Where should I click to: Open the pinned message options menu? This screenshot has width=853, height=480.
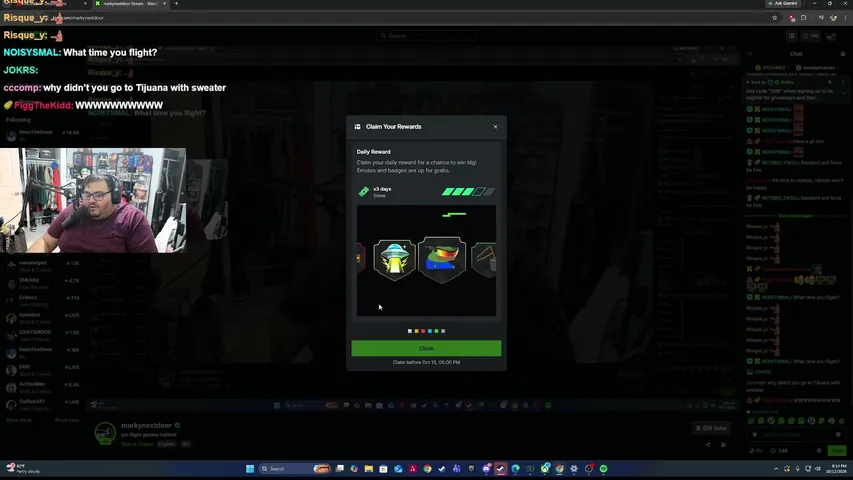tap(844, 82)
